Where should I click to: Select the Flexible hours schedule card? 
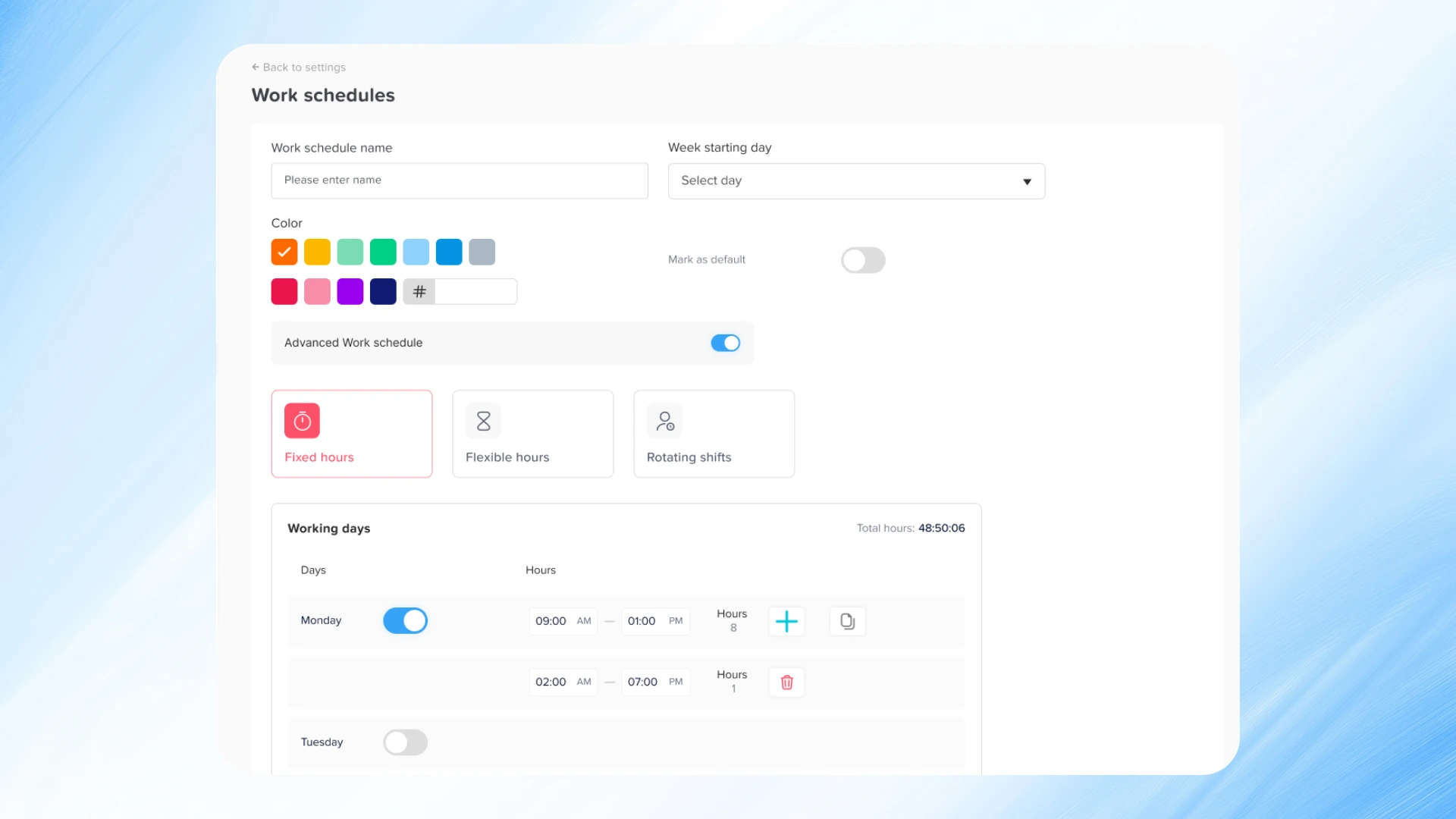(x=532, y=434)
